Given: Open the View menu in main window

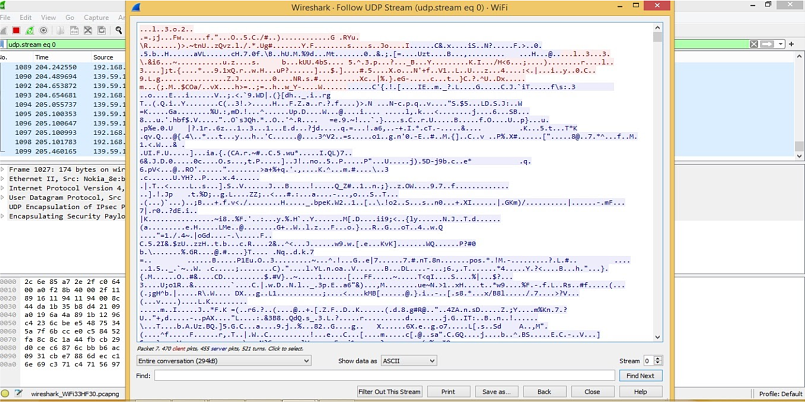Looking at the screenshot, I should [48, 17].
